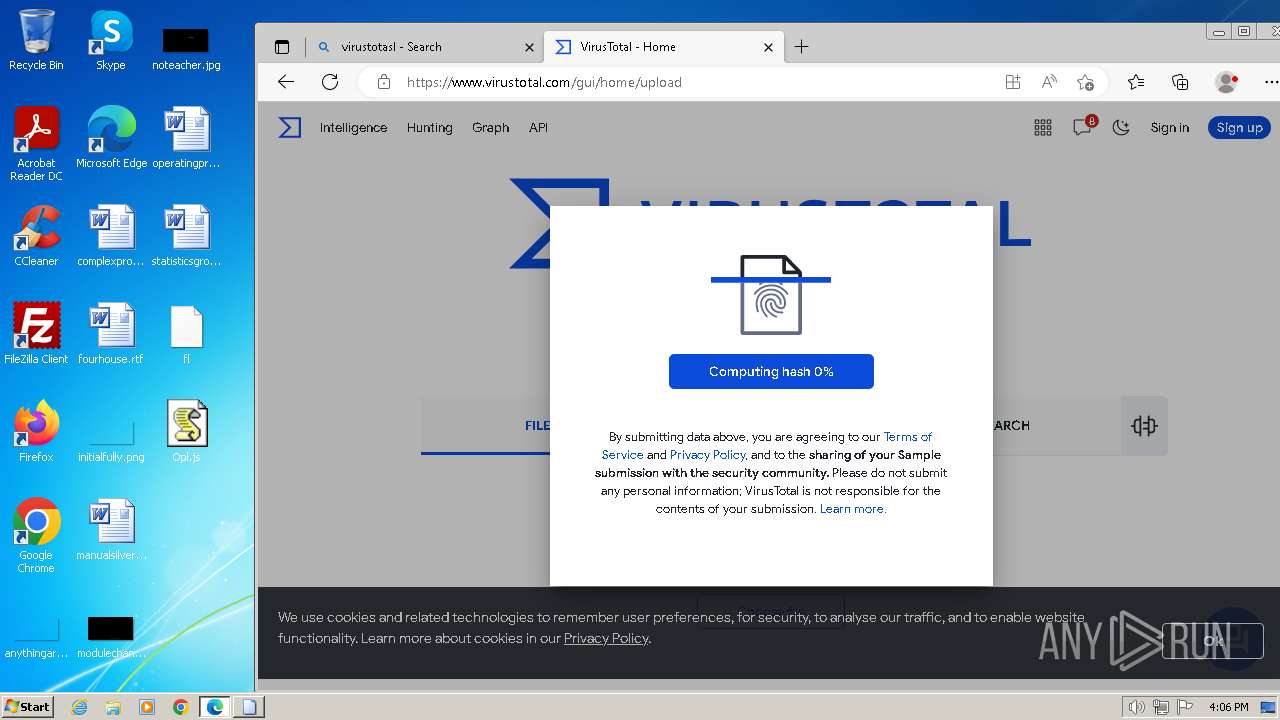
Task: Open the Intelligence menu item
Action: pyautogui.click(x=353, y=127)
